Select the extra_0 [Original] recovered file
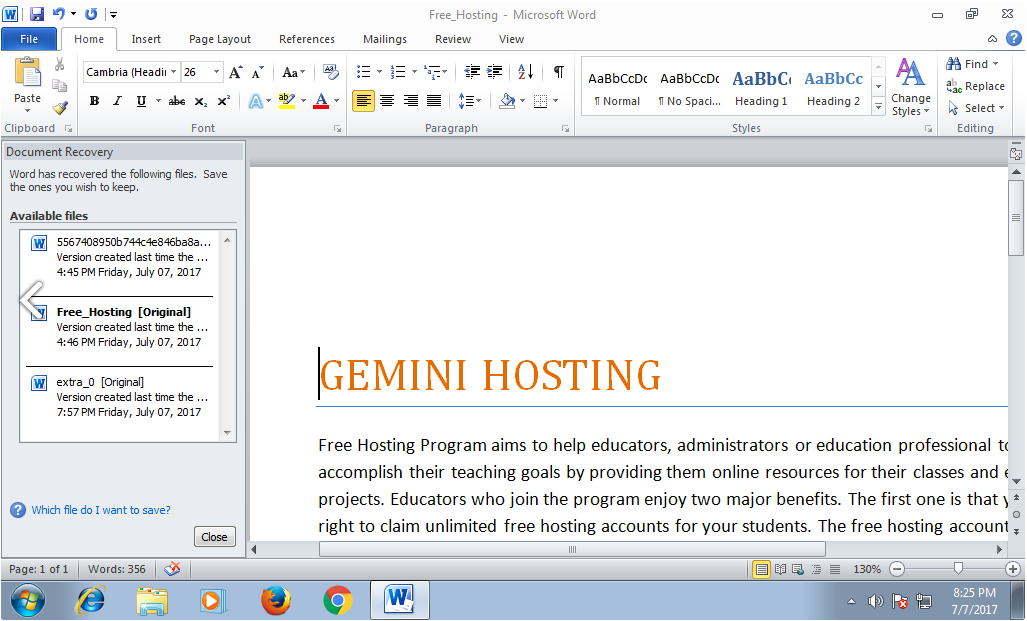This screenshot has width=1027, height=621. [x=100, y=382]
